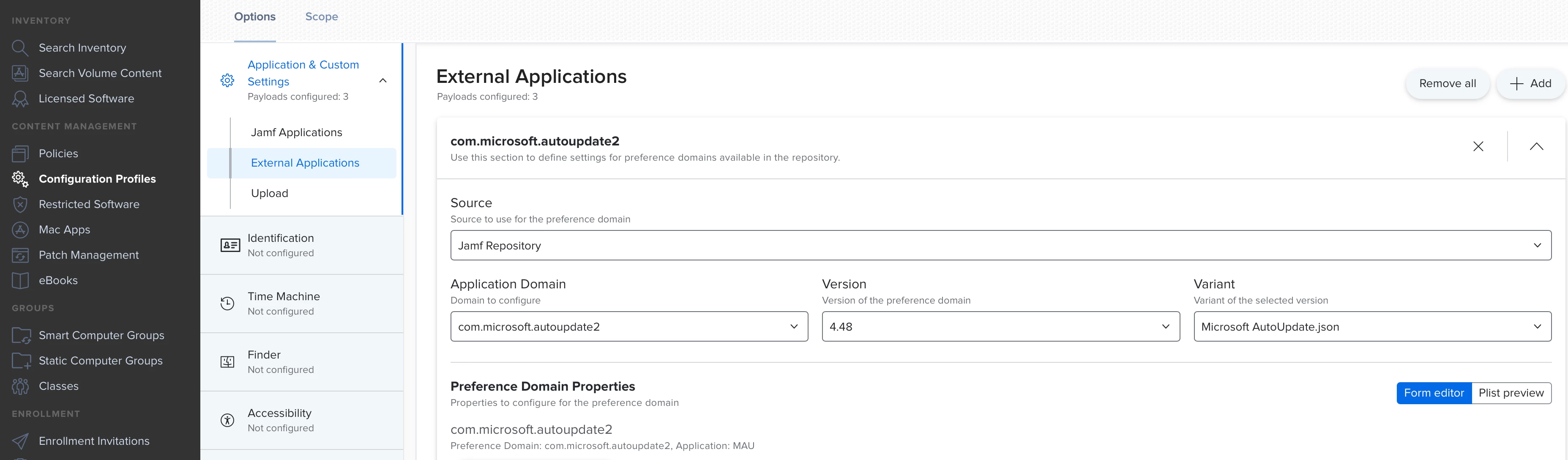
Task: Open the Variant dropdown Microsoft AutoUpdate.json
Action: (1372, 326)
